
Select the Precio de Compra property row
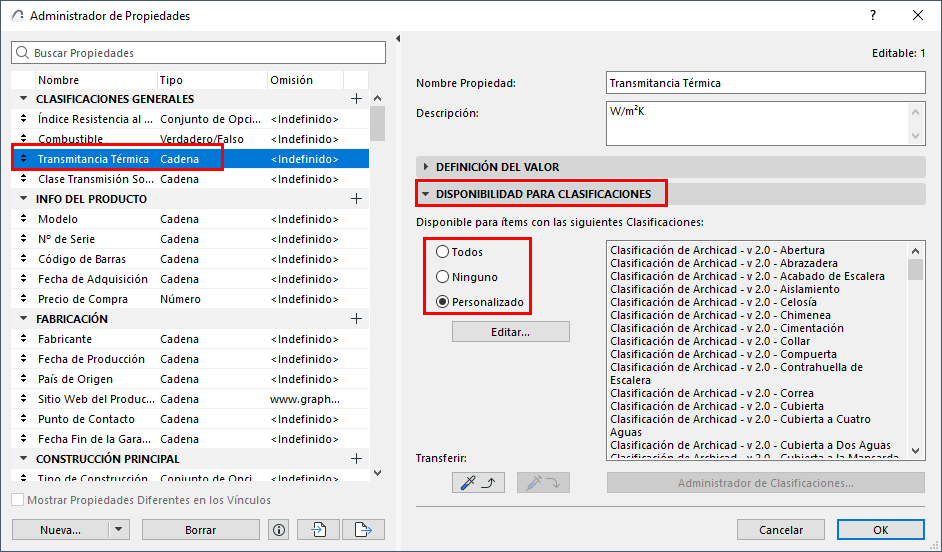(190, 299)
